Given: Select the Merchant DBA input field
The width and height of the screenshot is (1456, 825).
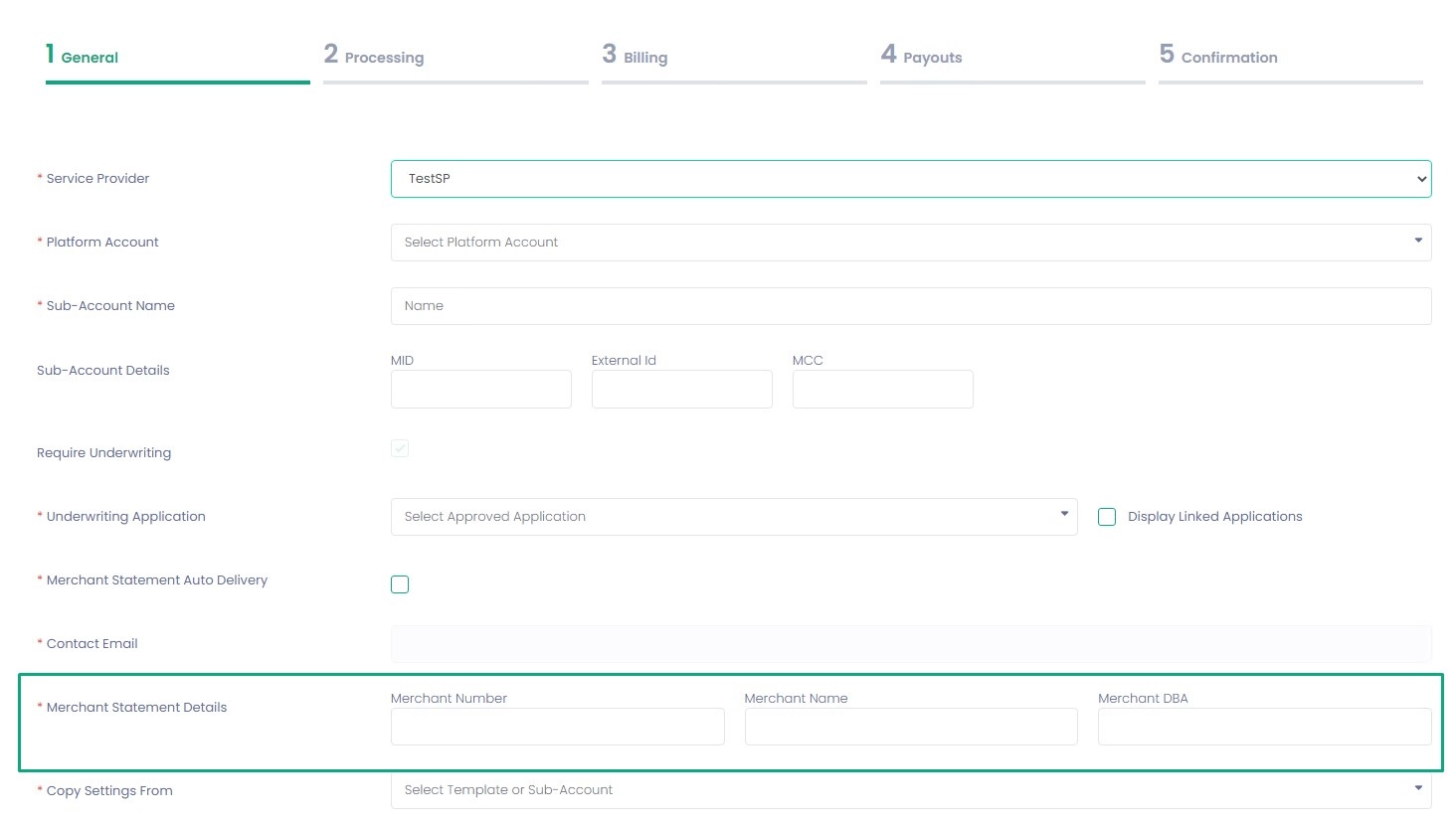Looking at the screenshot, I should coord(1264,727).
